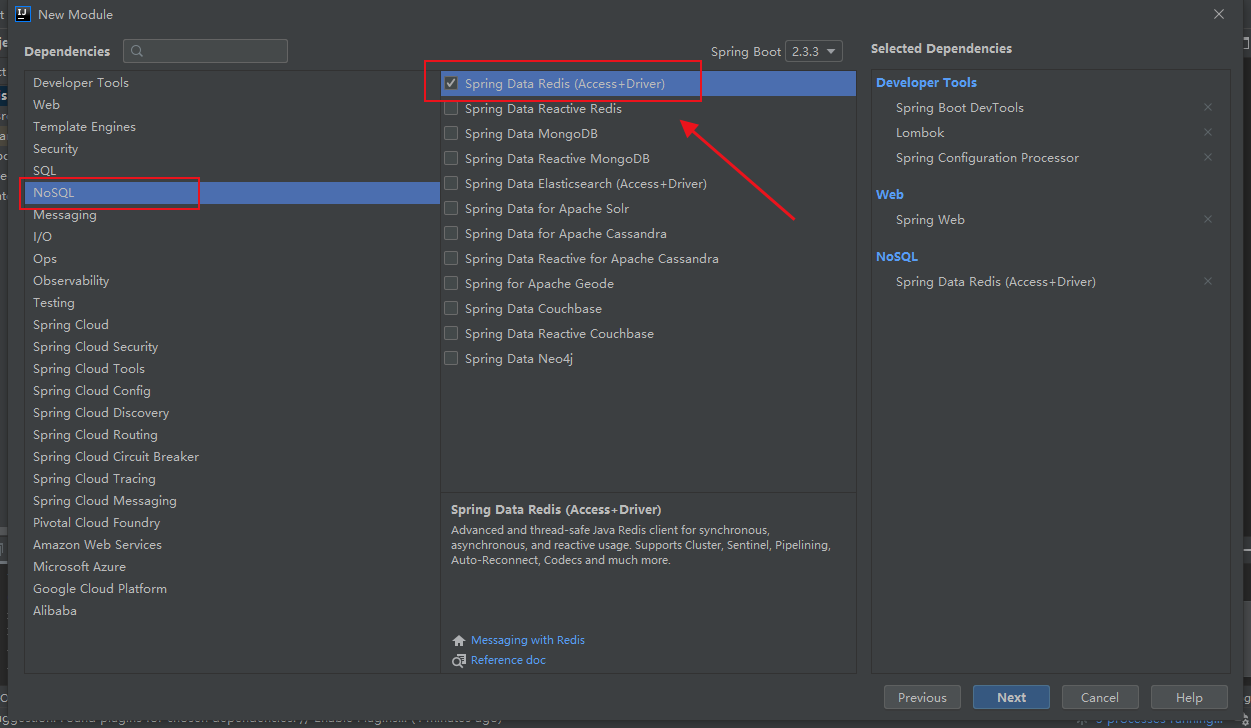
Task: Open Spring Cloud Routing category
Action: pos(232,434)
